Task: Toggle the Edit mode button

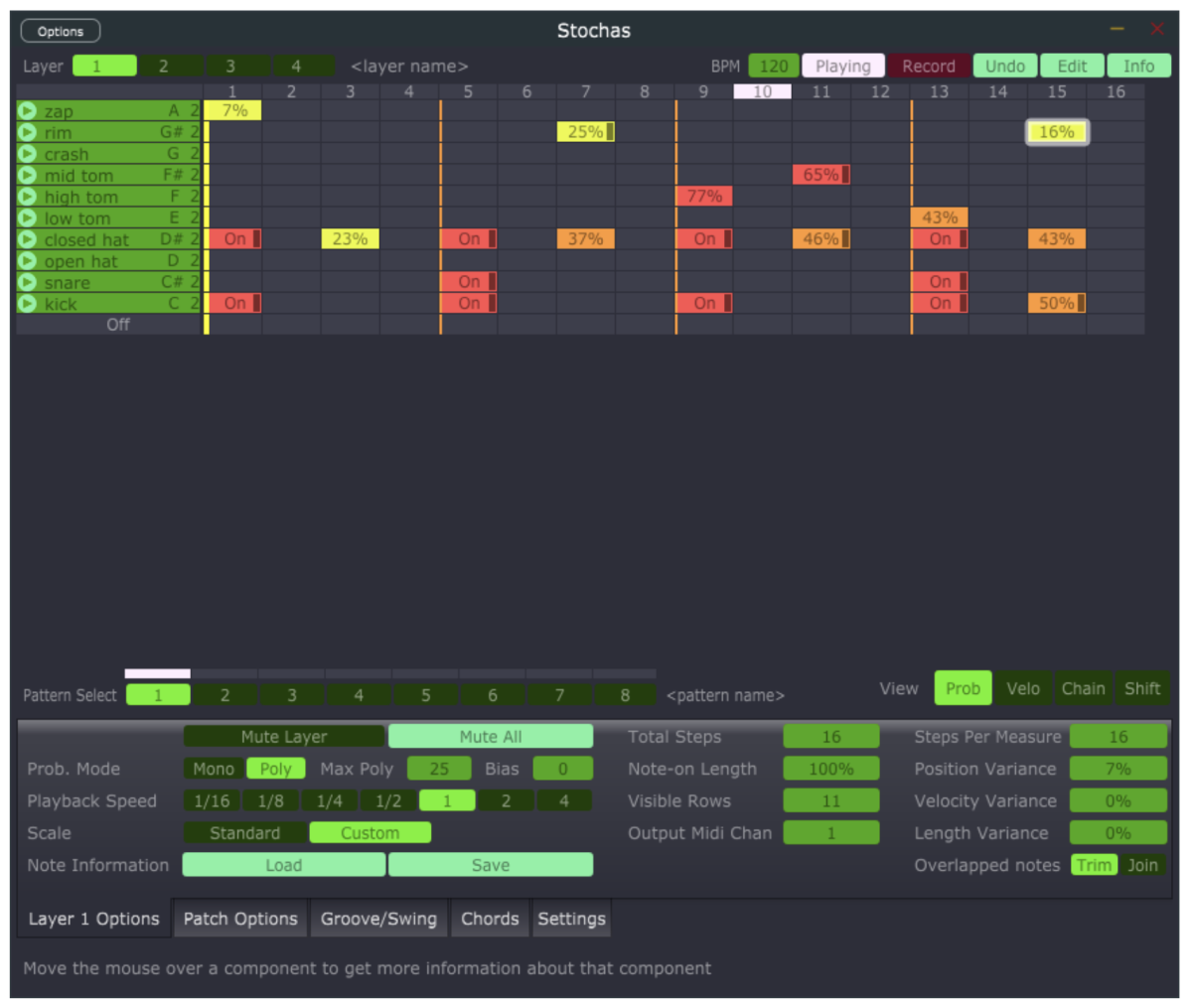Action: pos(1072,67)
